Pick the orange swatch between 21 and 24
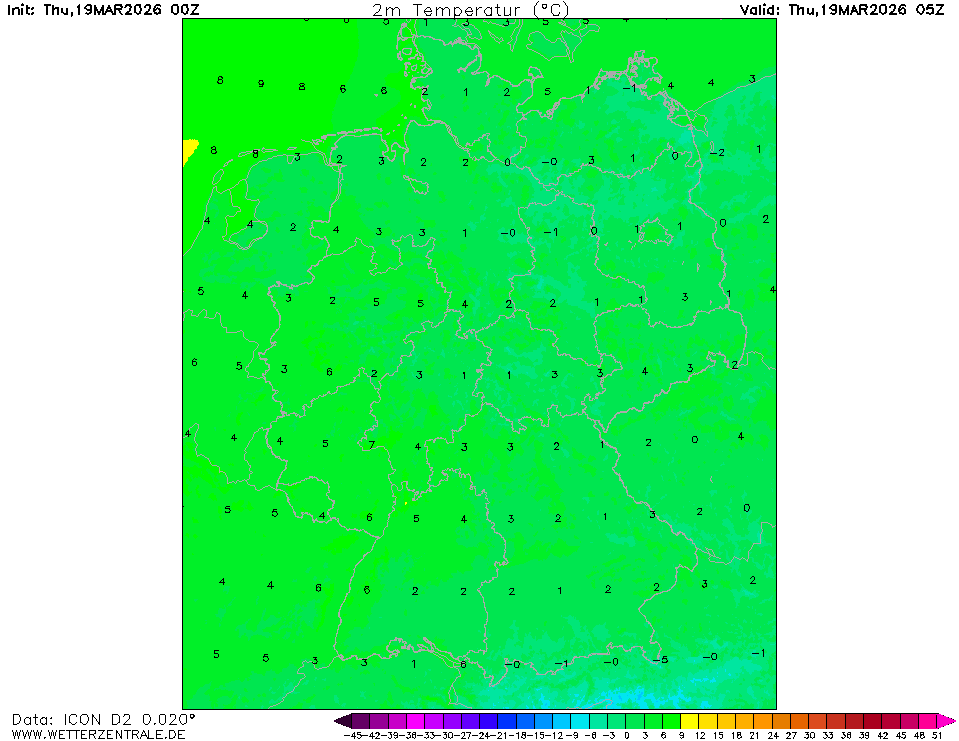Screen dimensions: 959x741 point(763,720)
